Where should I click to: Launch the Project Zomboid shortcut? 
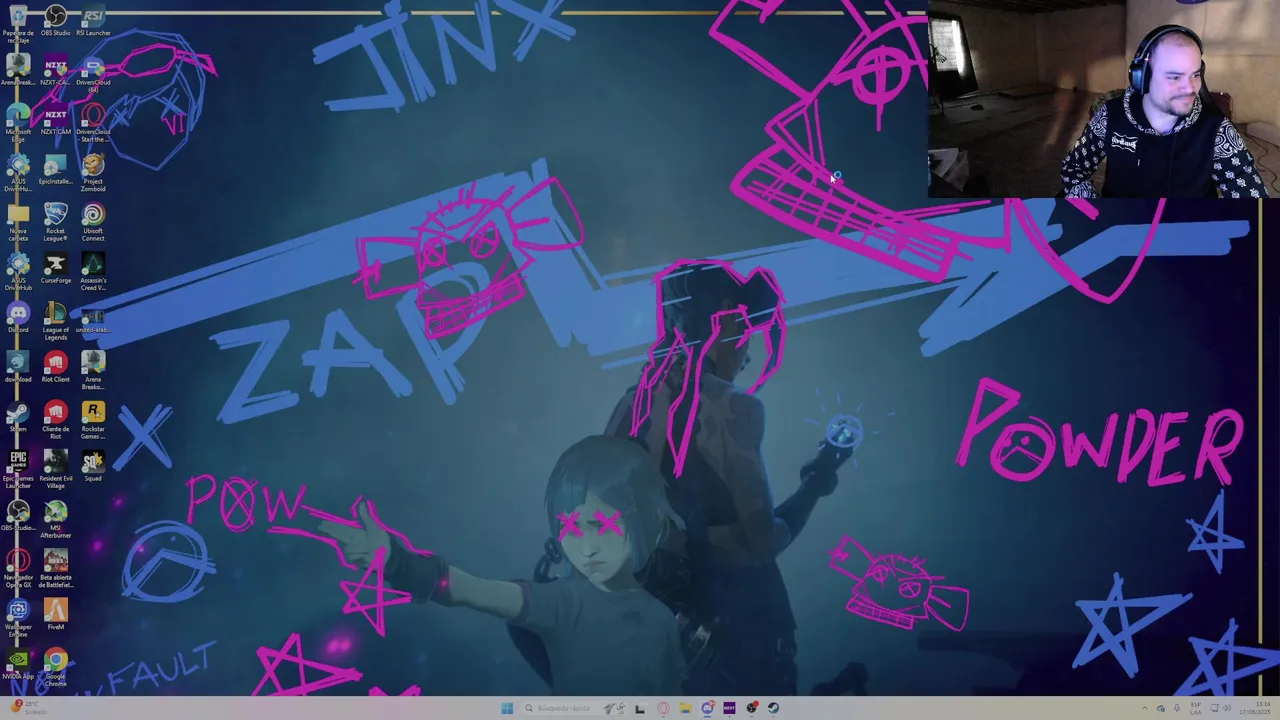click(x=93, y=172)
